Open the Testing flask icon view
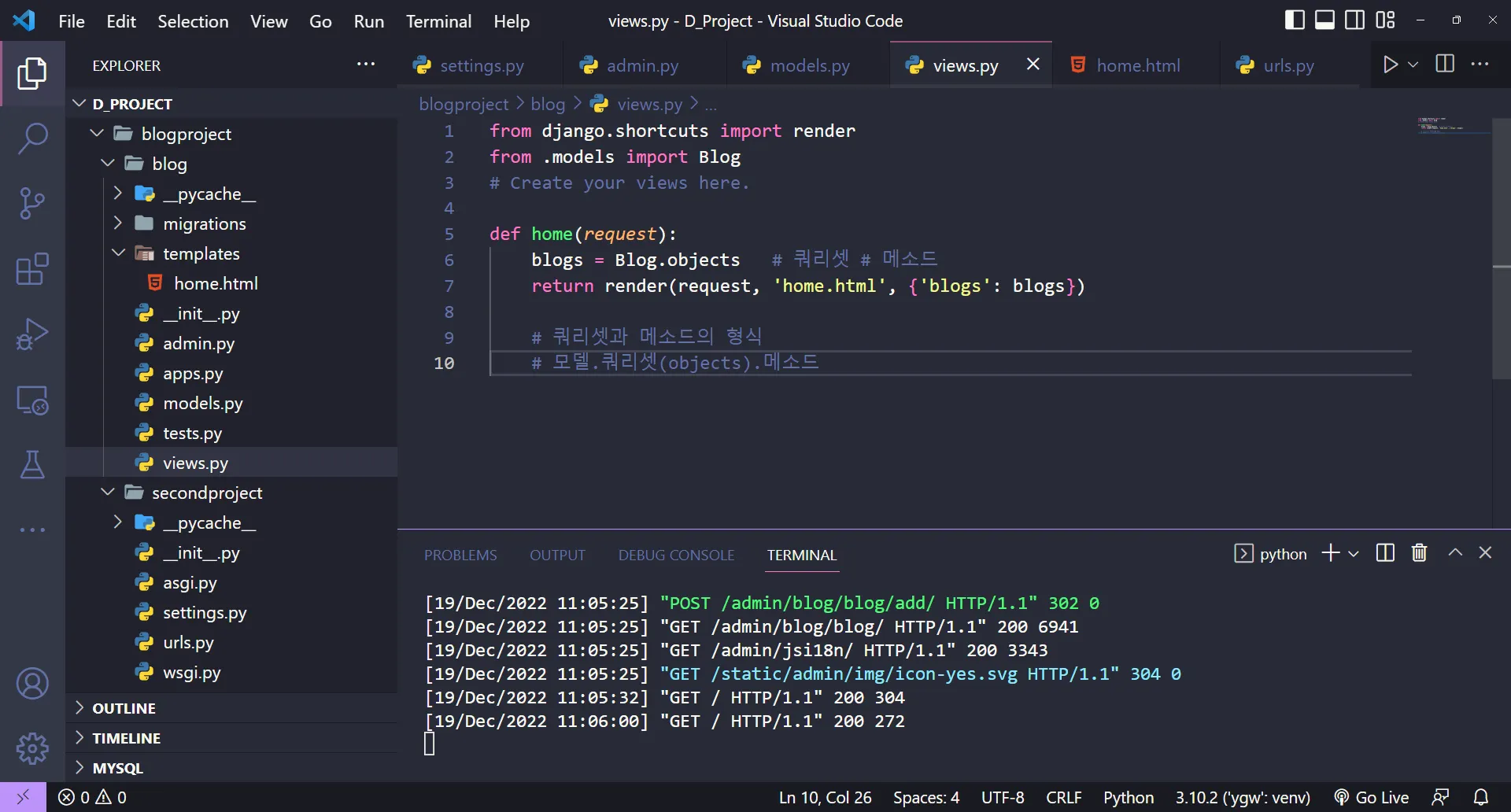This screenshot has height=812, width=1511. coord(32,465)
